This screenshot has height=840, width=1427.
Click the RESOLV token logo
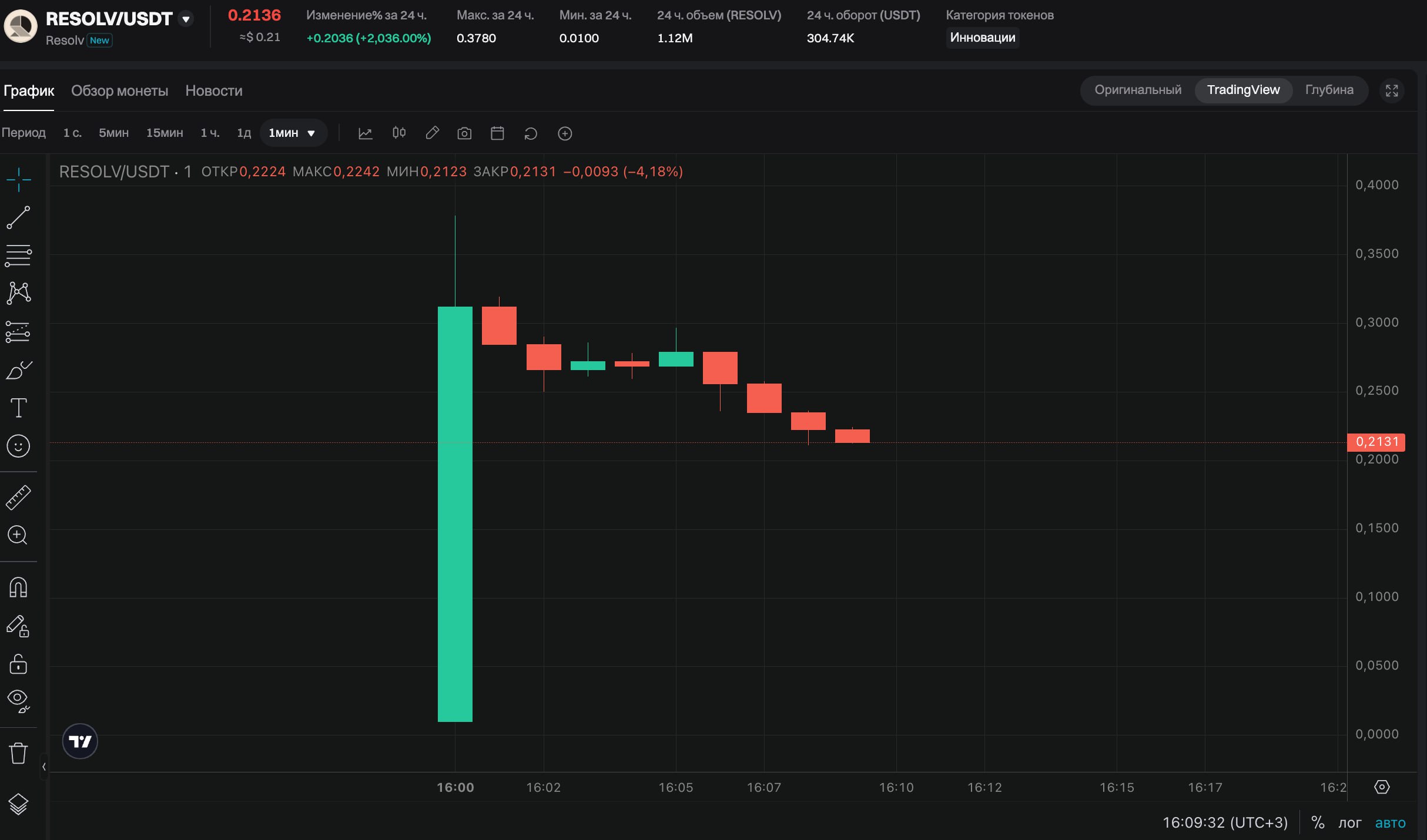tap(21, 26)
